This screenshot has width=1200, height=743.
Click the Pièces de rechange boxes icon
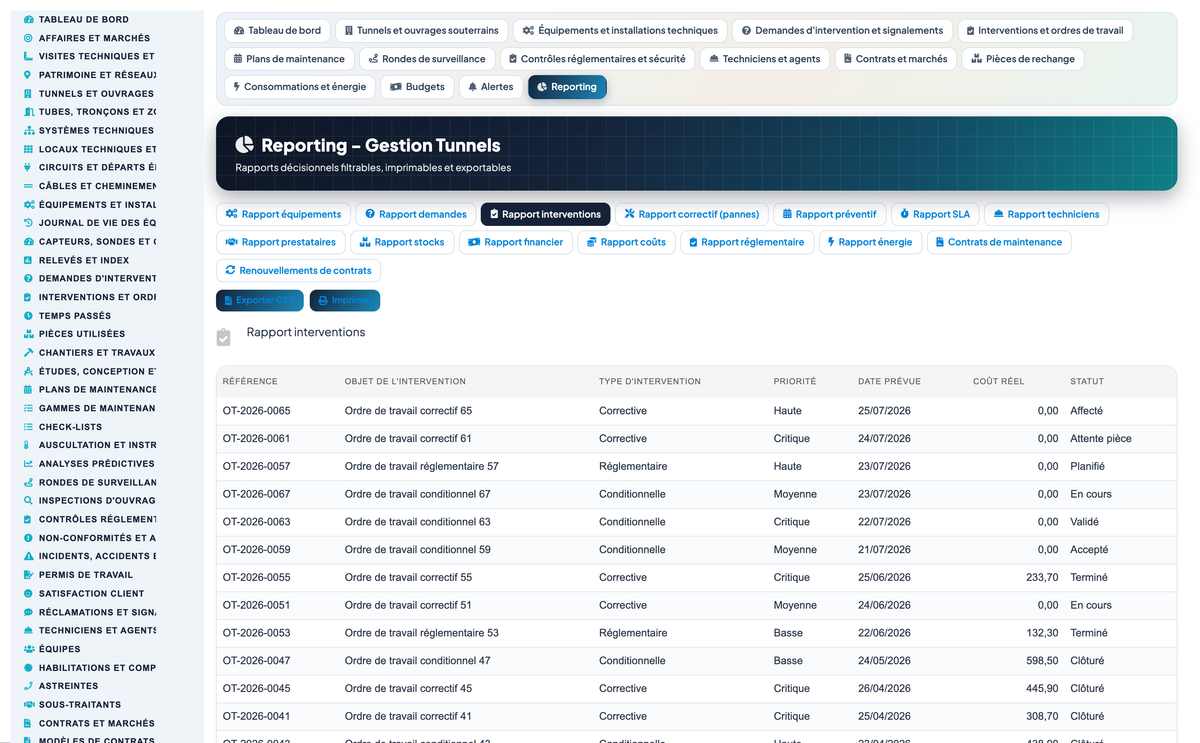(x=976, y=59)
